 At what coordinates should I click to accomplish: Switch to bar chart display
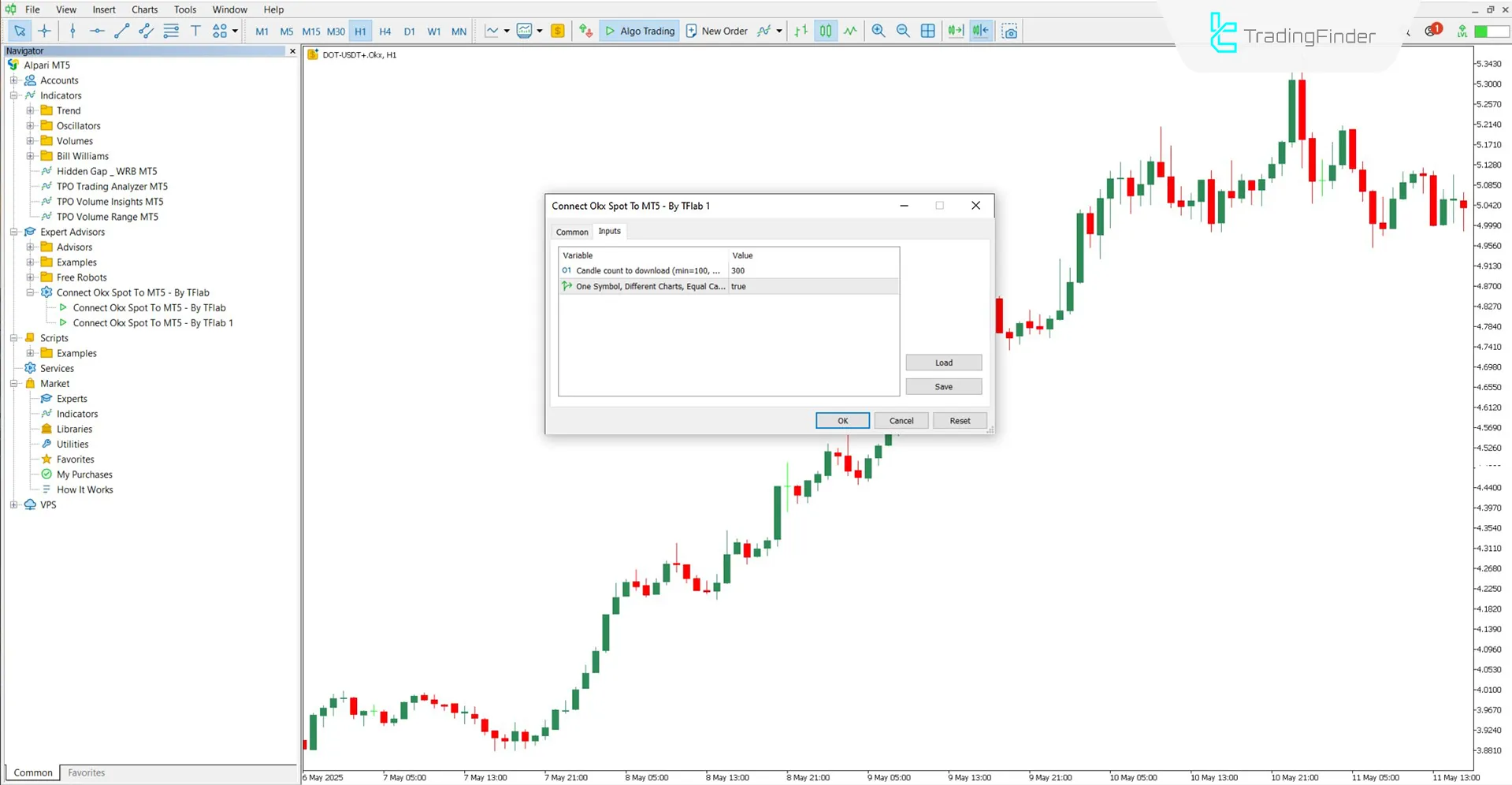pos(801,31)
